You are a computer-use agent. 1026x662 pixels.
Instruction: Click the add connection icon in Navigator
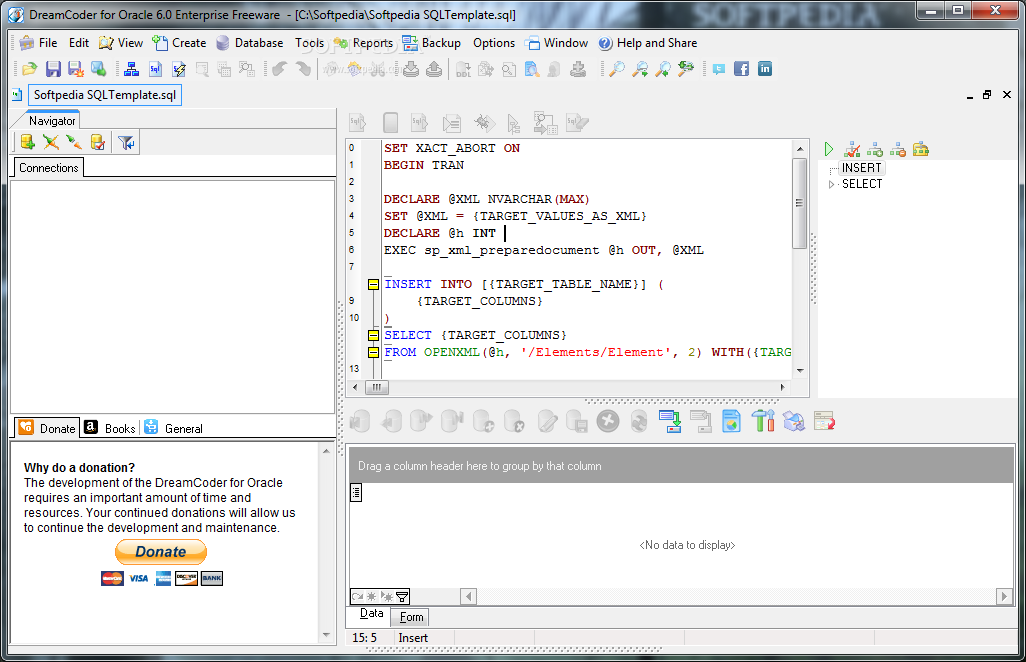pyautogui.click(x=27, y=142)
